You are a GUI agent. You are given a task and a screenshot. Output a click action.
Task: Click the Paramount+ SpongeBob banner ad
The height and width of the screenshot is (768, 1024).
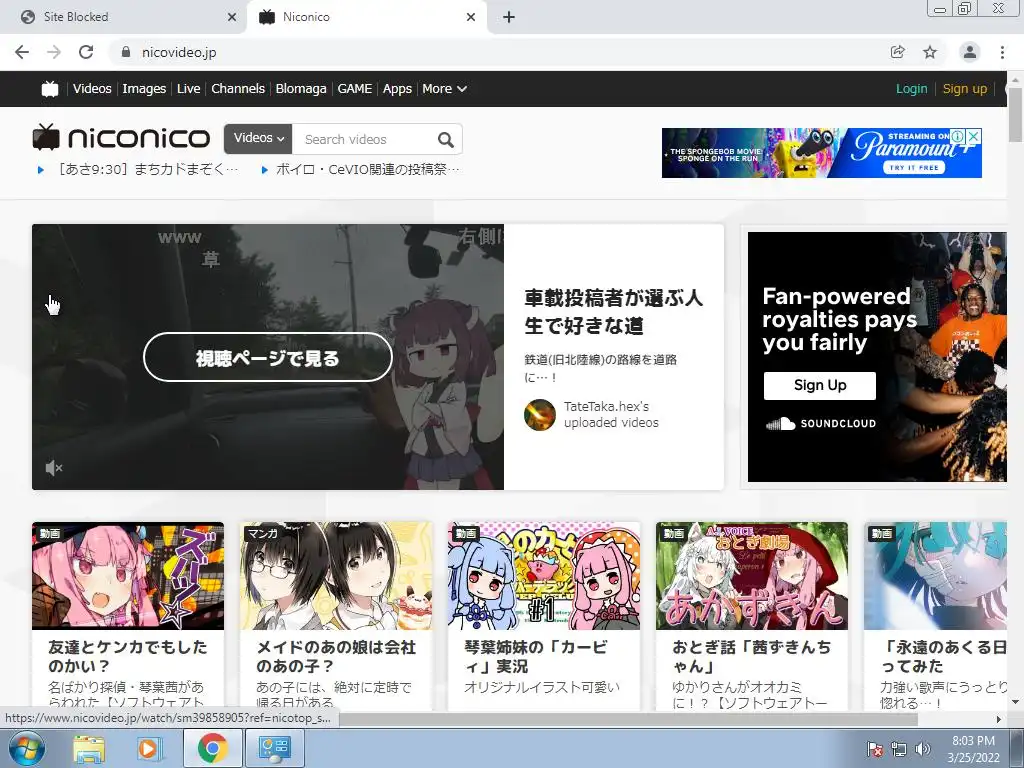pos(822,153)
